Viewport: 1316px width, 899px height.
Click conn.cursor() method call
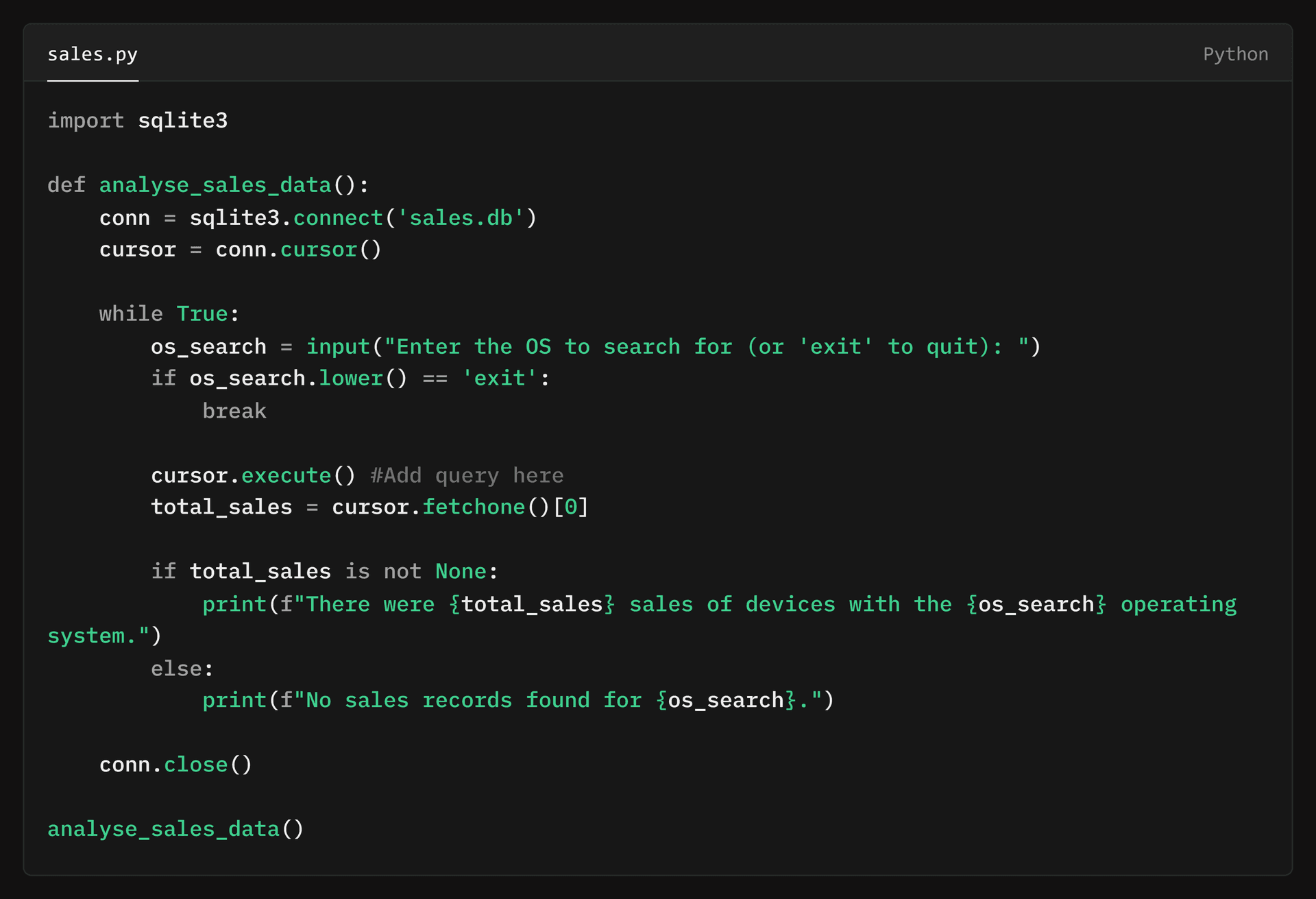pyautogui.click(x=319, y=250)
